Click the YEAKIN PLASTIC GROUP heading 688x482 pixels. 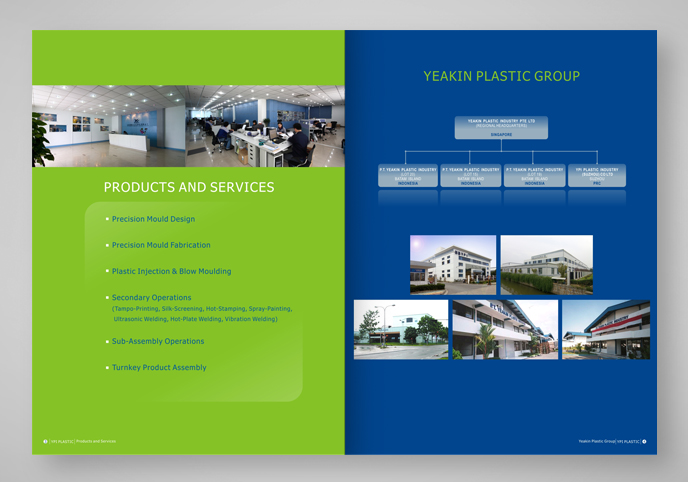coord(502,76)
